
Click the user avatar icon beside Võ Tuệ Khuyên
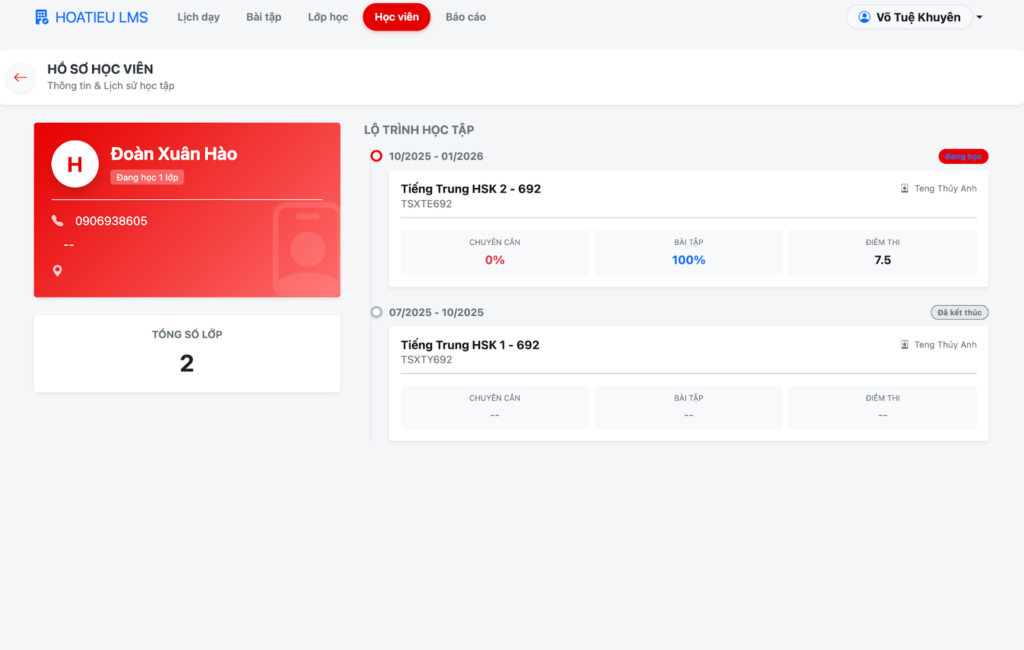click(865, 17)
